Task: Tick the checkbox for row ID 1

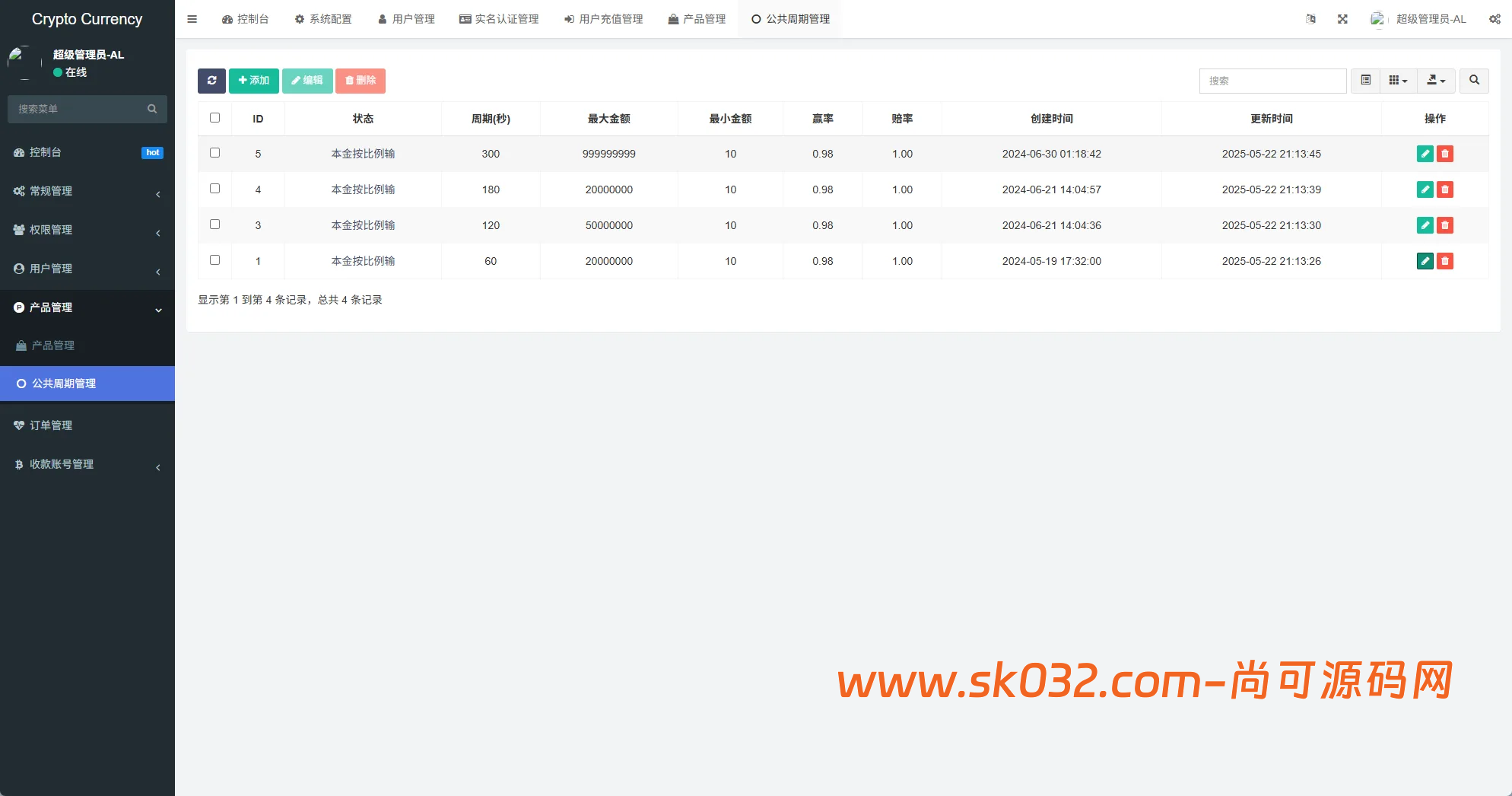Action: coord(214,260)
